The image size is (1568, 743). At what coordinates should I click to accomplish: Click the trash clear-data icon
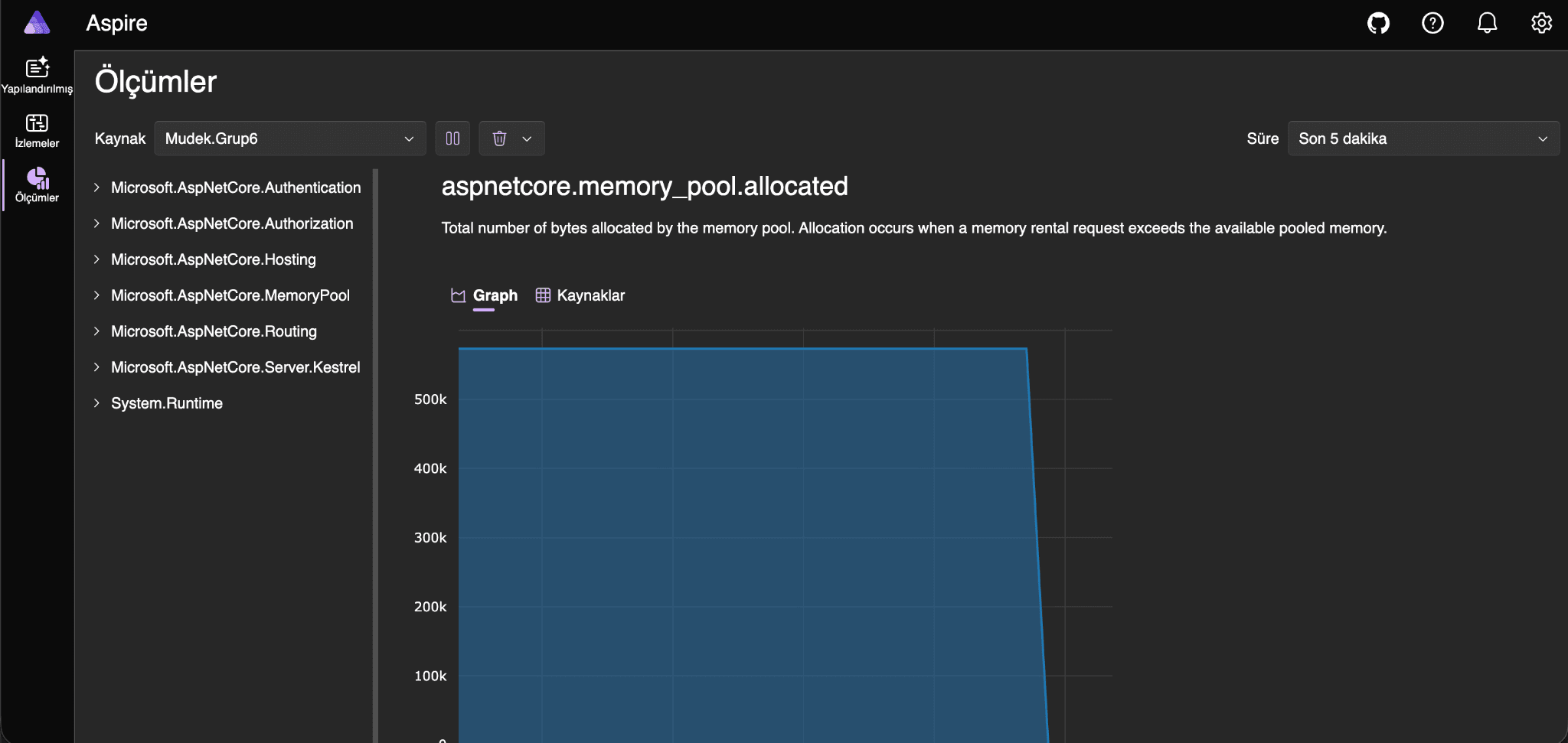point(499,138)
